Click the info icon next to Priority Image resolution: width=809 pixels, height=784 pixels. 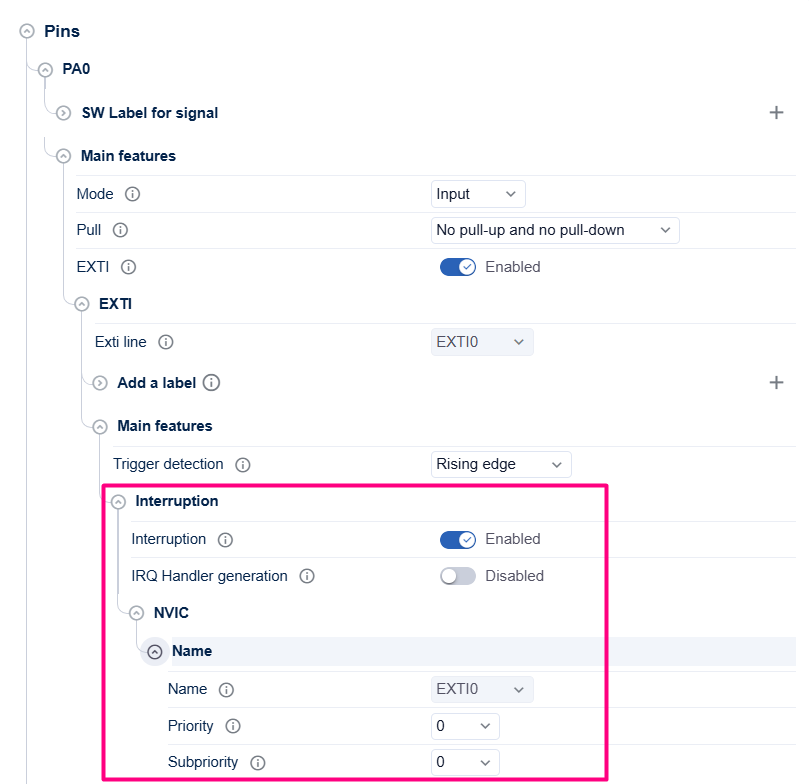[x=233, y=726]
